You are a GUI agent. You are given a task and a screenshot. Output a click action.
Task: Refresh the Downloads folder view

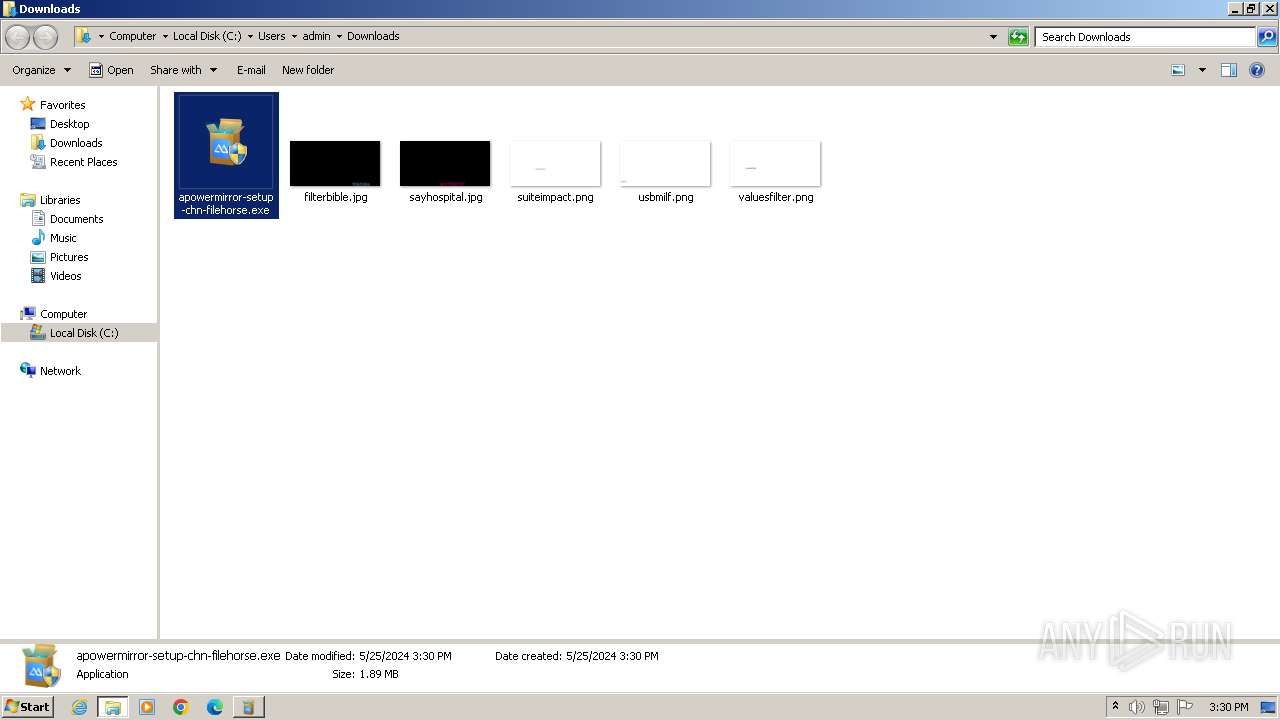[1018, 37]
